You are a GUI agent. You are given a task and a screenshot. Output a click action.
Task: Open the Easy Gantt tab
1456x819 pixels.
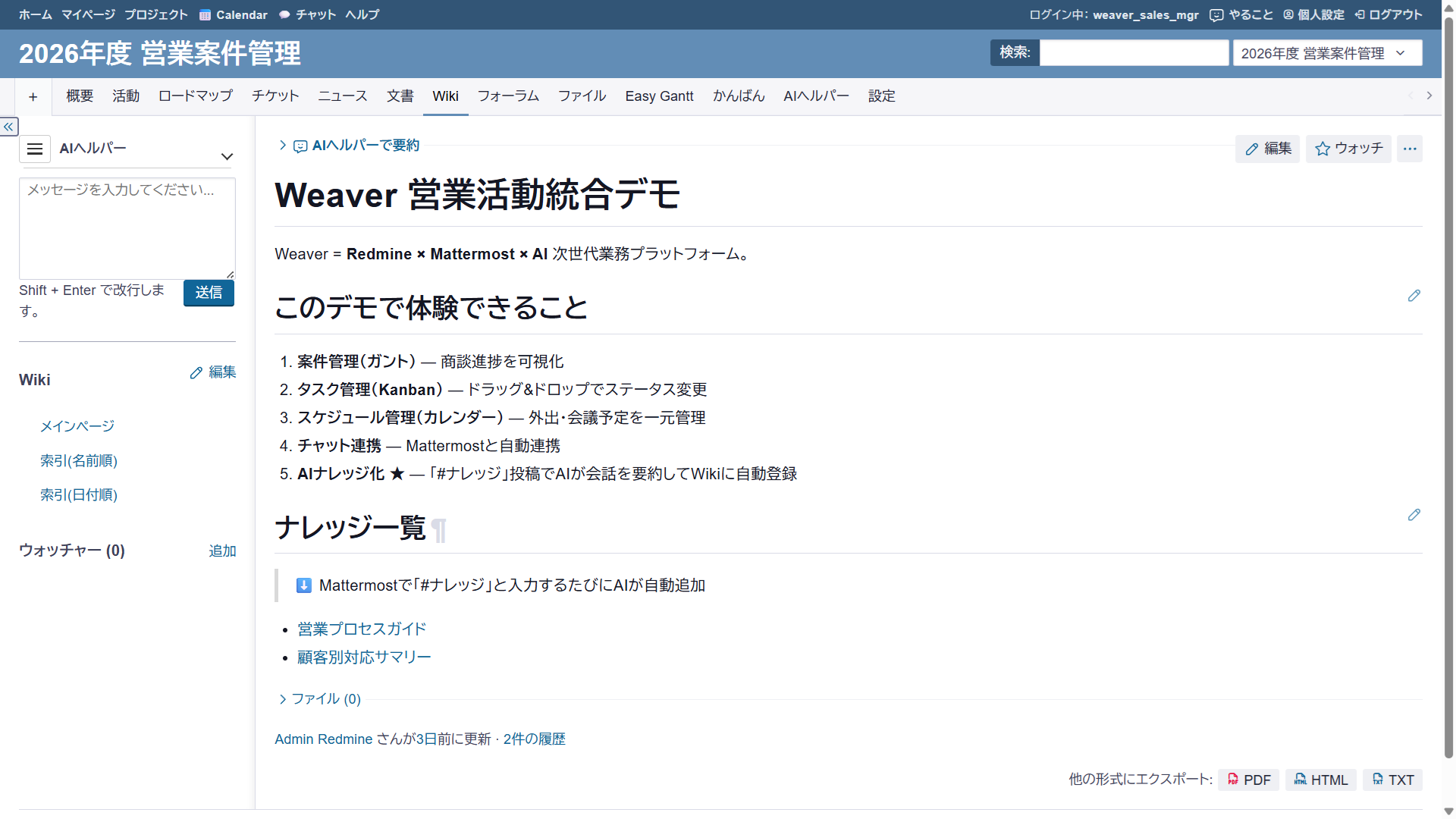[659, 96]
